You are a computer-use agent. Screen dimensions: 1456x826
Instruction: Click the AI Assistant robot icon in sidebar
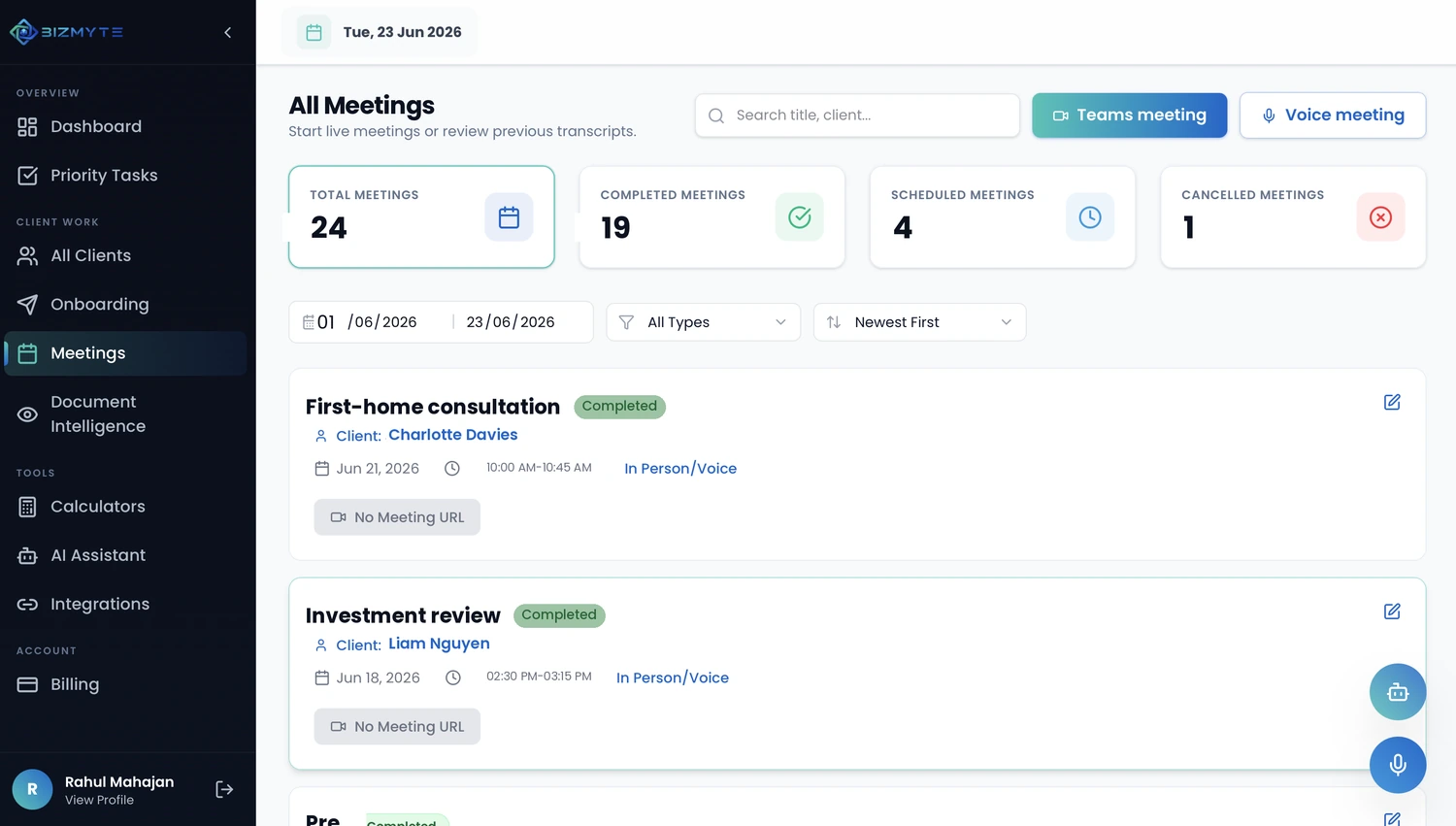click(27, 555)
